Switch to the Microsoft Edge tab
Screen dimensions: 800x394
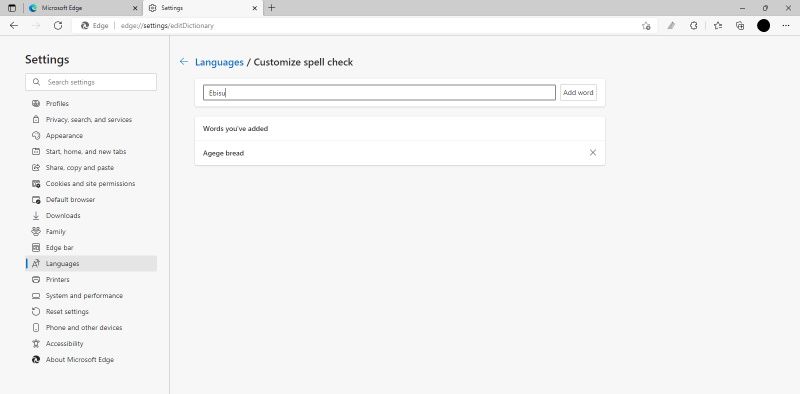(x=83, y=8)
